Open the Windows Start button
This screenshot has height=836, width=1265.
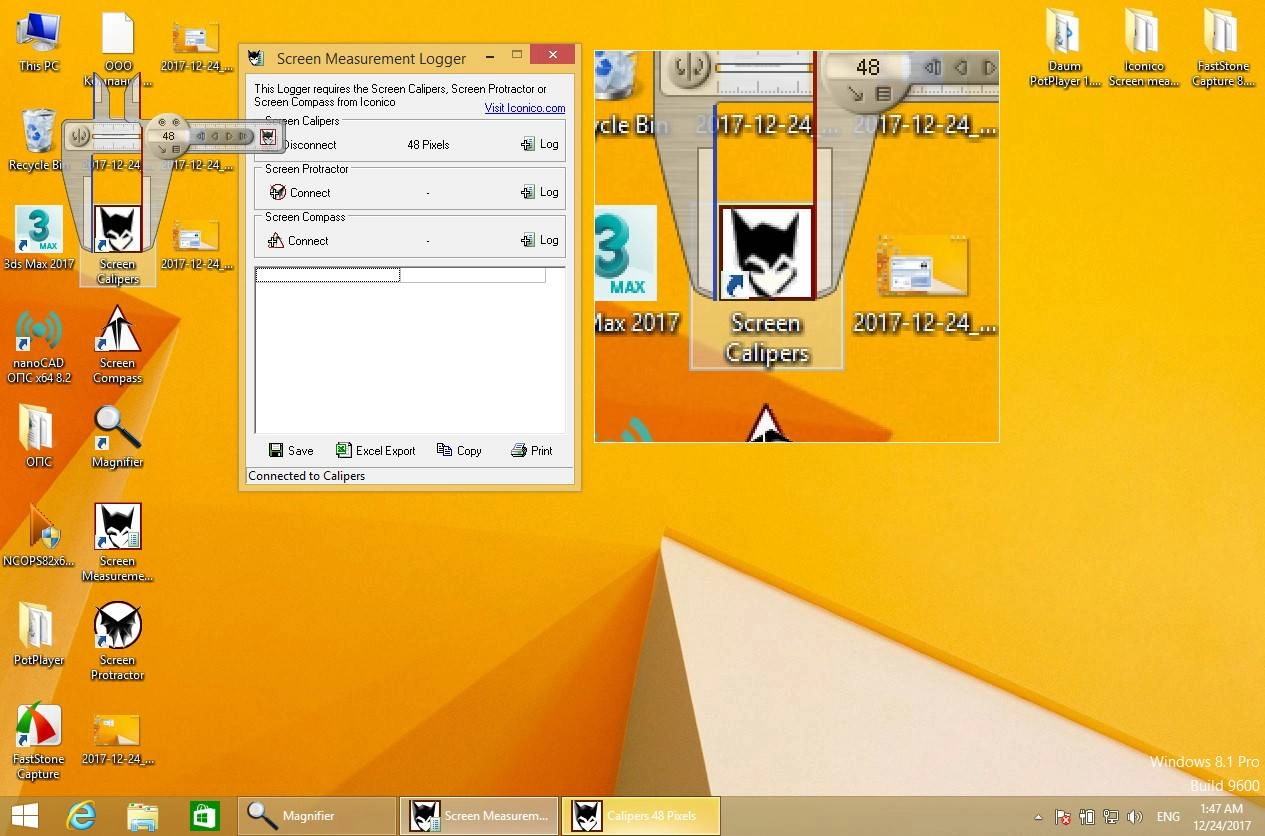pos(24,816)
